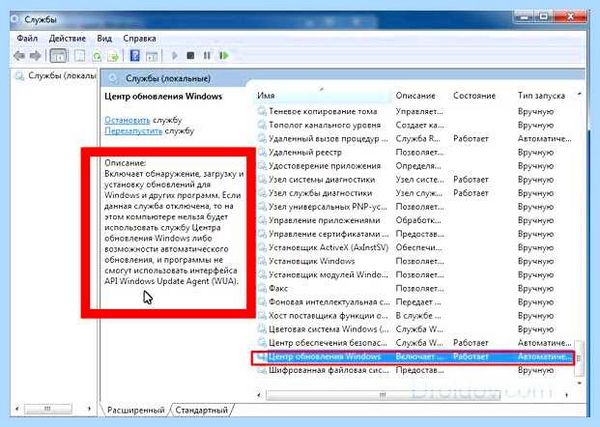600x427 pixels.
Task: Click the Back arrow in toolbar
Action: pos(19,56)
